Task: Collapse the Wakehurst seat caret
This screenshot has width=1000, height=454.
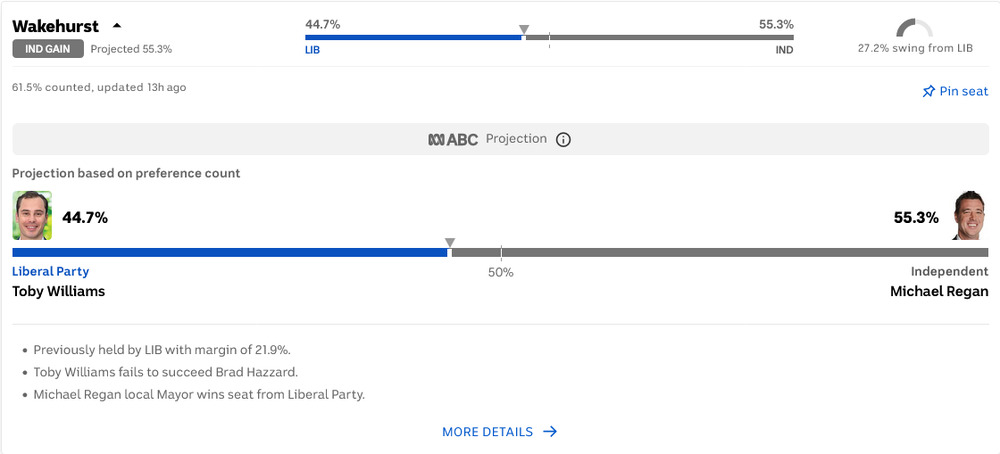Action: (x=116, y=26)
